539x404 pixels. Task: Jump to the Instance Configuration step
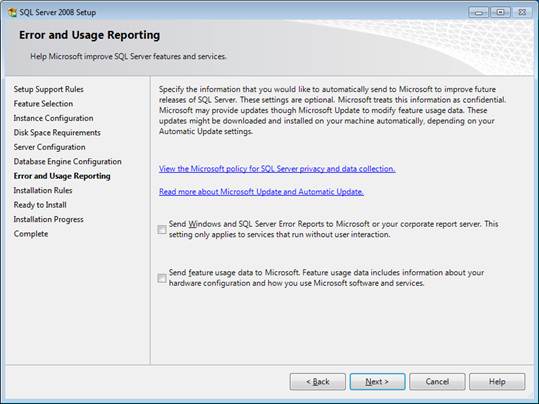pyautogui.click(x=53, y=118)
